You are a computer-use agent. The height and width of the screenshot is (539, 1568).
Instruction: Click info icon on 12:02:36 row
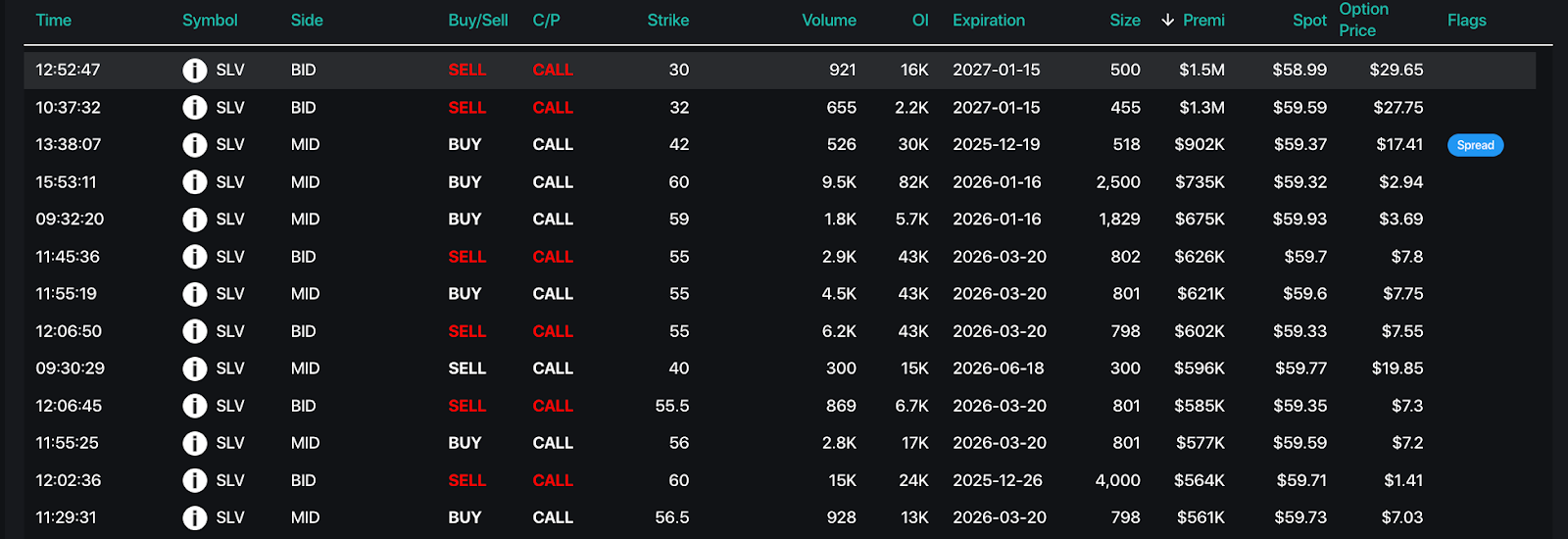pos(195,480)
